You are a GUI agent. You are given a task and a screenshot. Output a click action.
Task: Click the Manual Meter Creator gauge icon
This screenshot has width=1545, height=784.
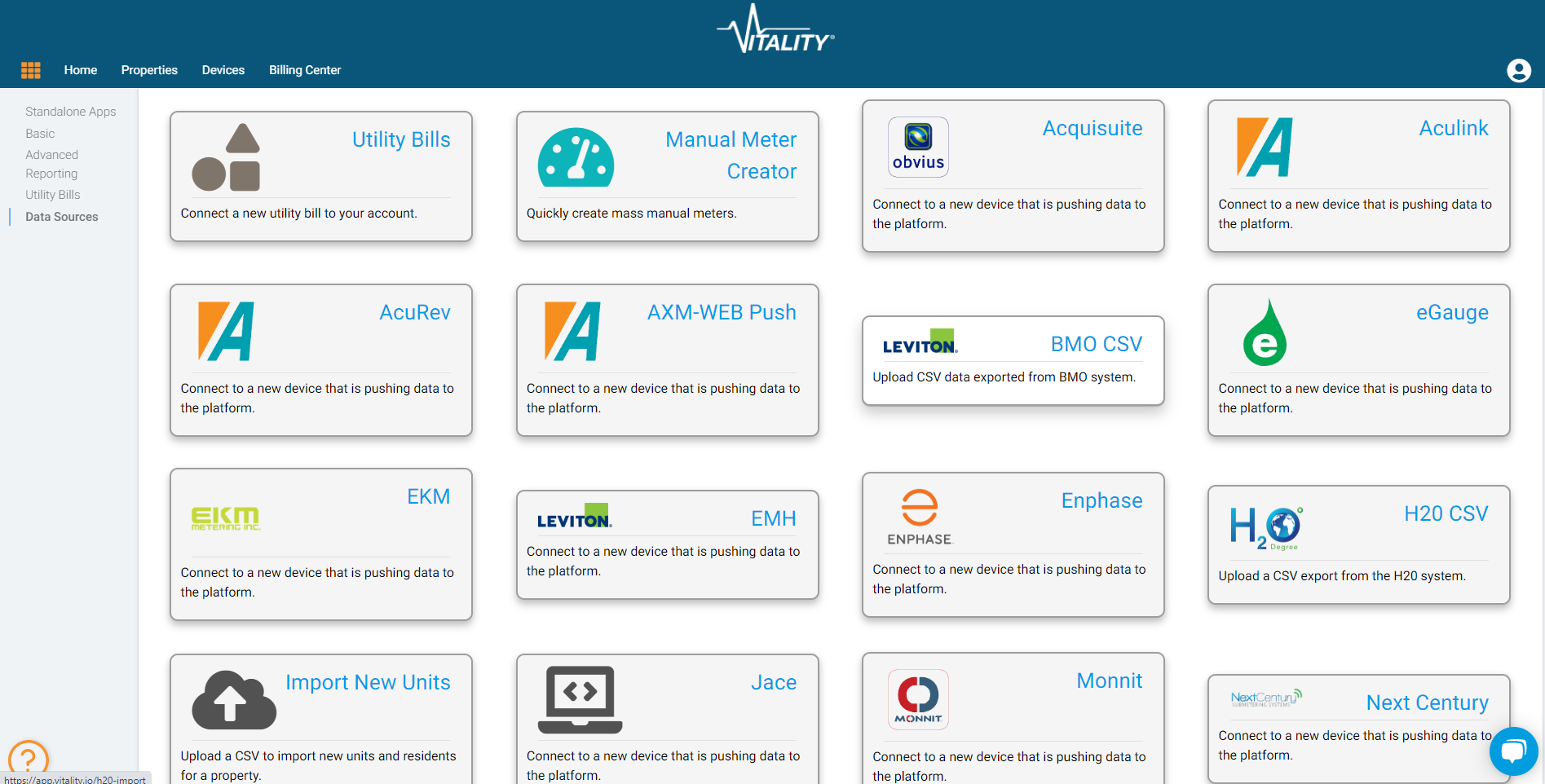(x=576, y=157)
